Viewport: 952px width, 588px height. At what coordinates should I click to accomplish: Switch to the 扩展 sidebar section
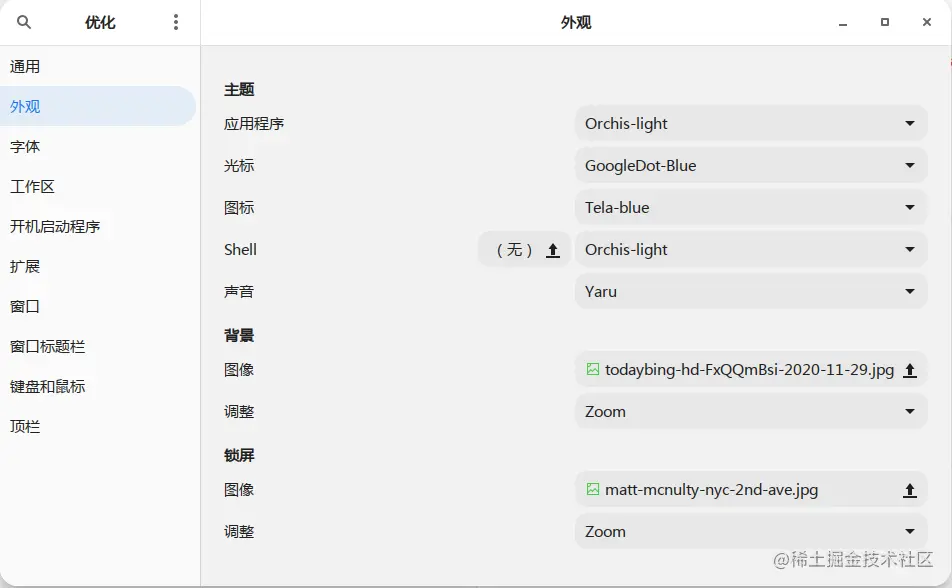24,266
